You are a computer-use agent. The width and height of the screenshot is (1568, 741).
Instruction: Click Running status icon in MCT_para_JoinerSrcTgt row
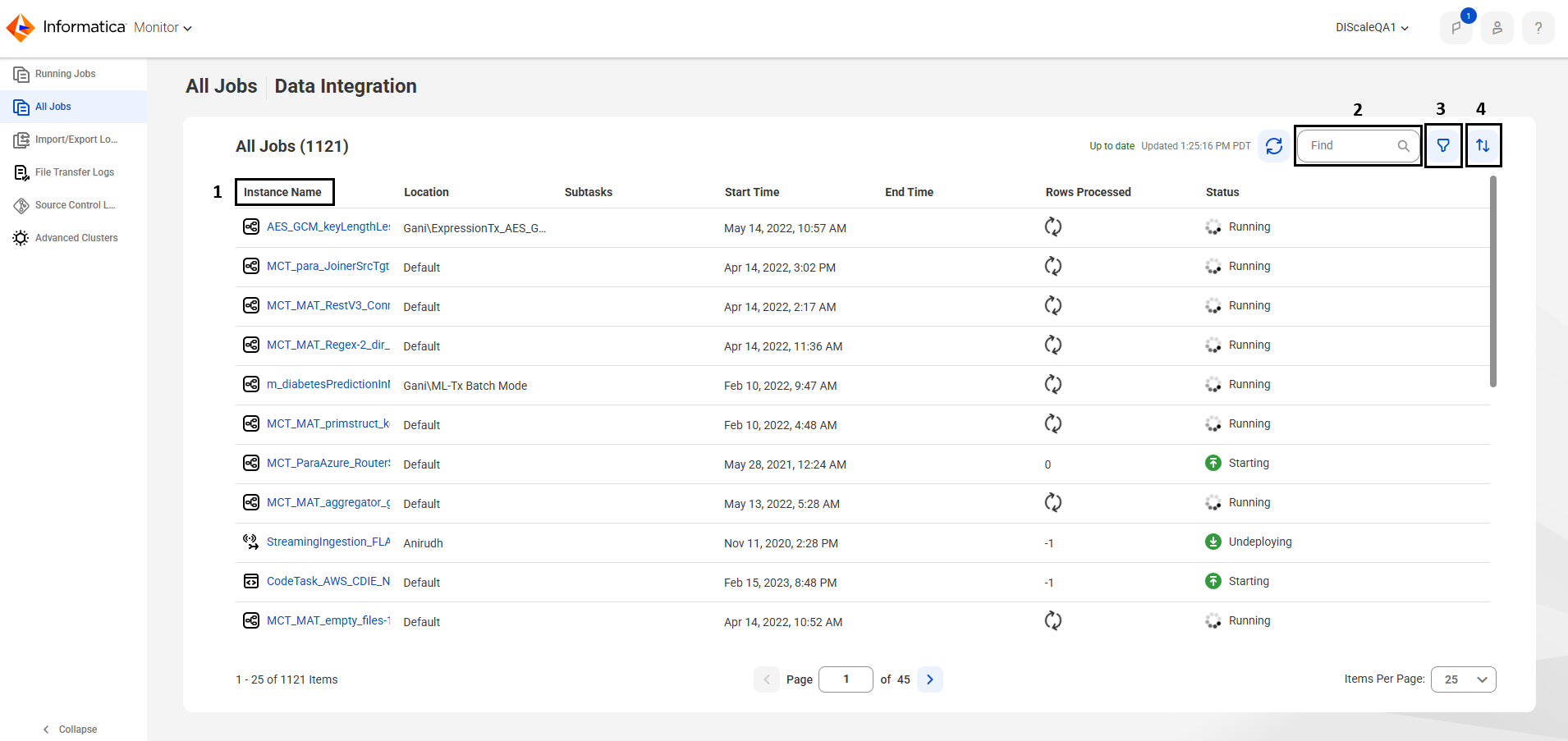[1213, 267]
